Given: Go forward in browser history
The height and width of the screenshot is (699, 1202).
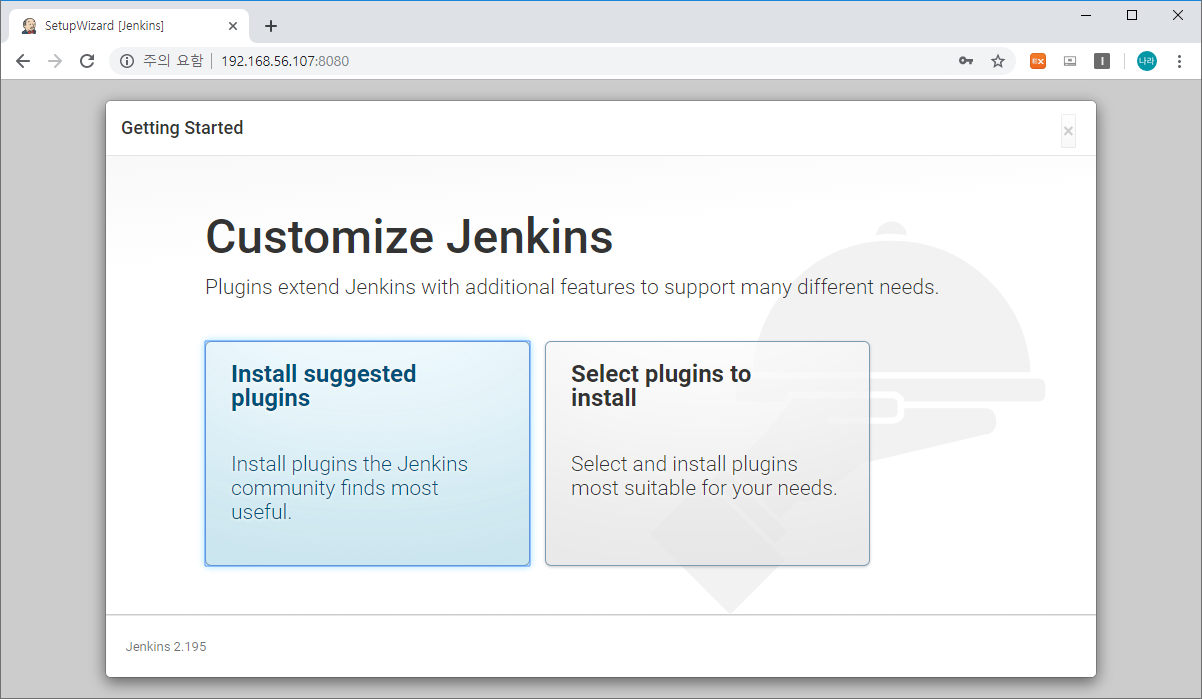Looking at the screenshot, I should pyautogui.click(x=55, y=61).
